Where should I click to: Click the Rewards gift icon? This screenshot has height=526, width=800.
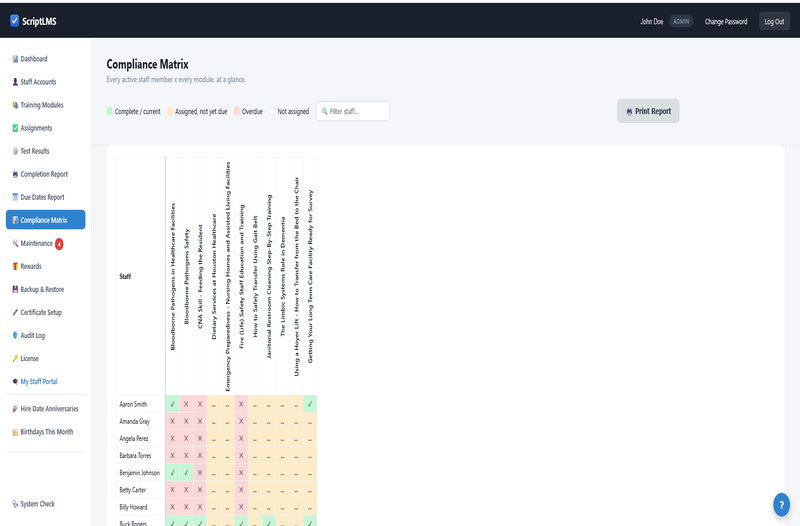point(15,266)
